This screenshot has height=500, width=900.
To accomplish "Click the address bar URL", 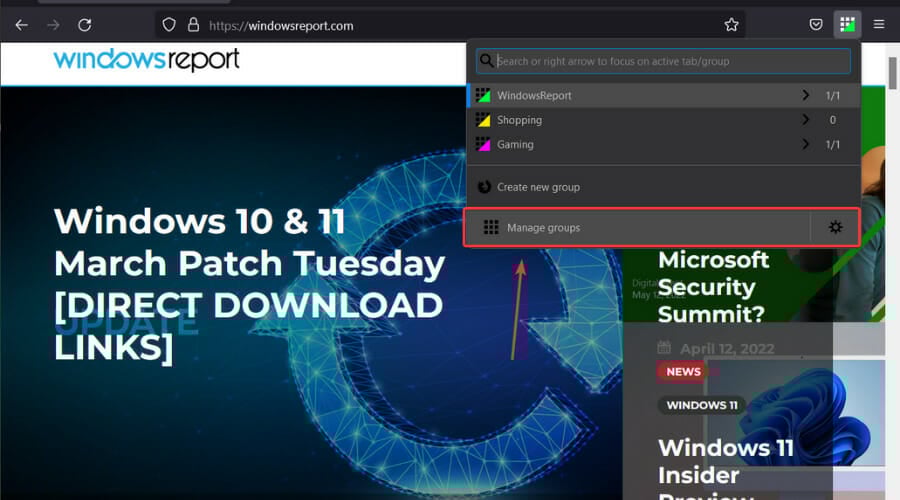I will point(281,26).
